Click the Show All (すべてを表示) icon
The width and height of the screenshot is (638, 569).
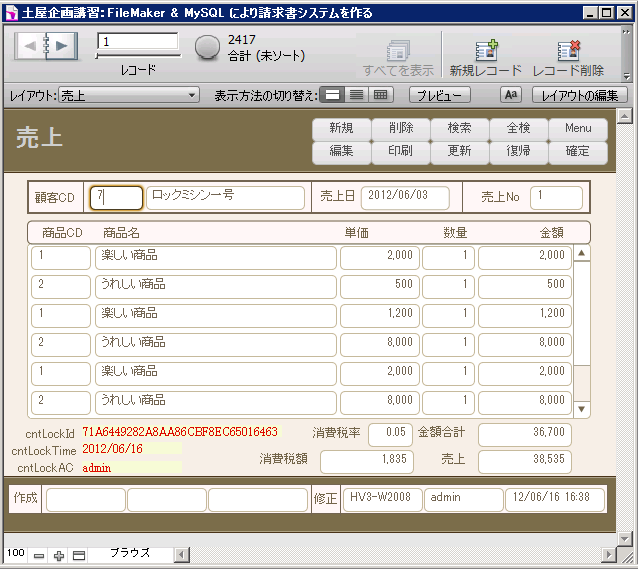click(398, 57)
